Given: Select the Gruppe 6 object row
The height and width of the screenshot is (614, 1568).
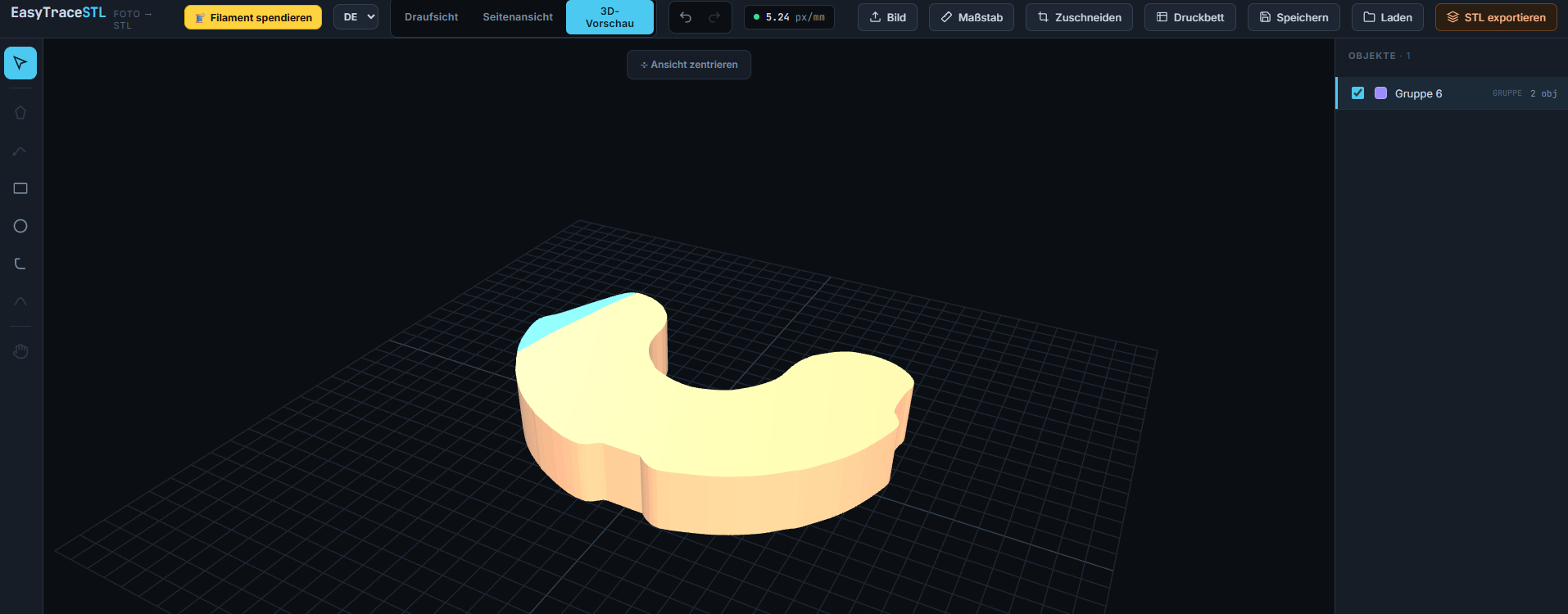Looking at the screenshot, I should 1452,93.
